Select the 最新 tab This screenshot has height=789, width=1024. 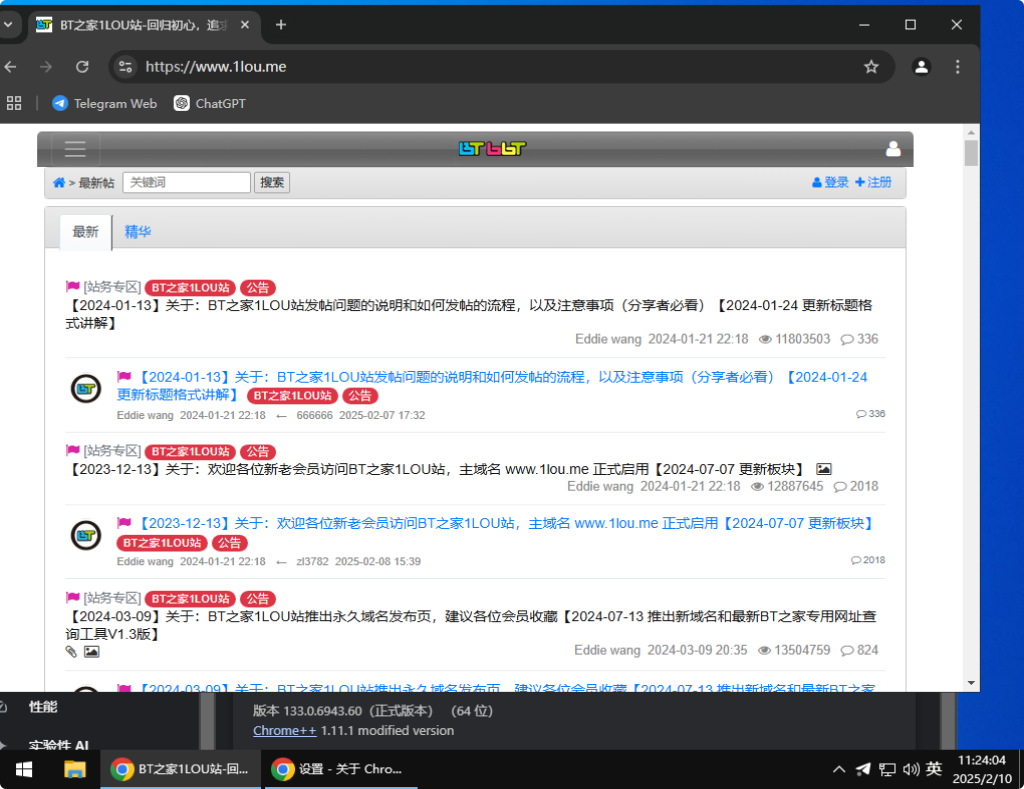(x=85, y=232)
